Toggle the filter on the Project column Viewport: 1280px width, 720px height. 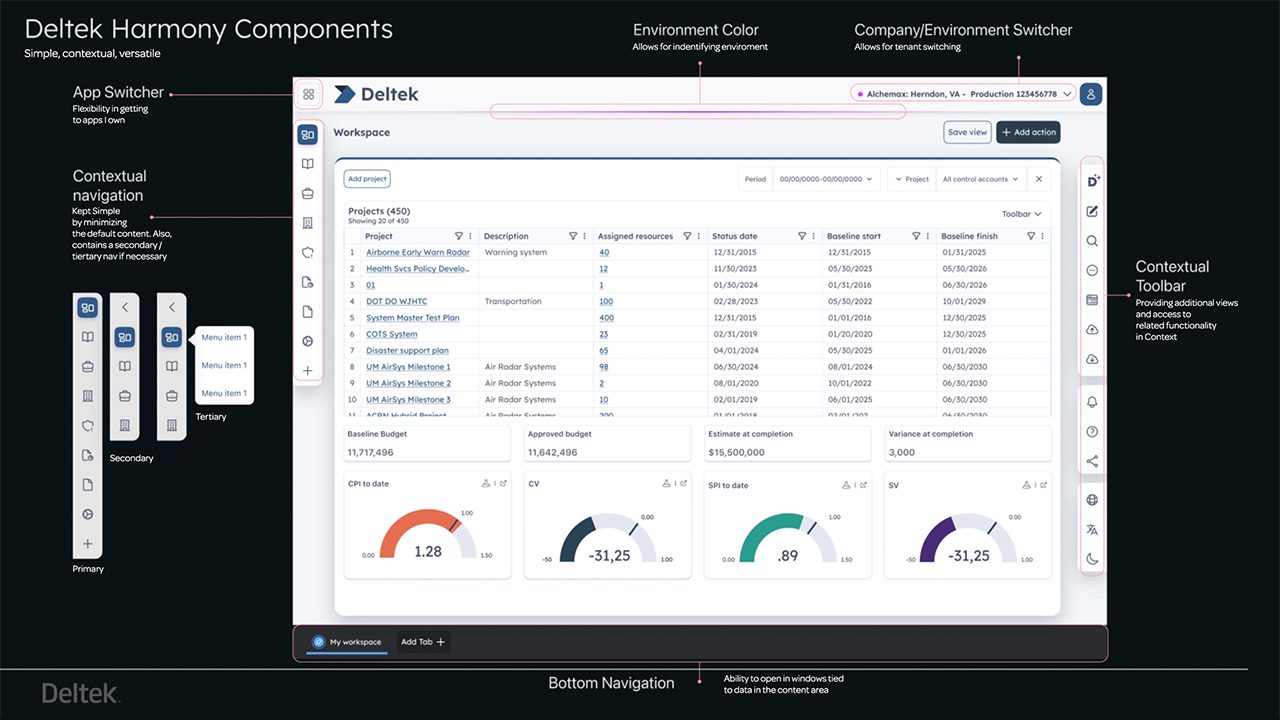[x=457, y=235]
